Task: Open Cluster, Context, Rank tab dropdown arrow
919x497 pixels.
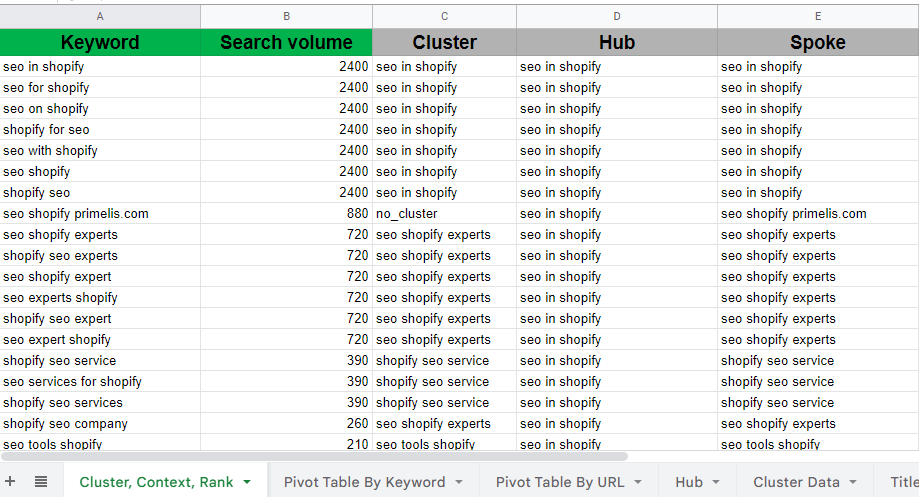Action: 247,482
